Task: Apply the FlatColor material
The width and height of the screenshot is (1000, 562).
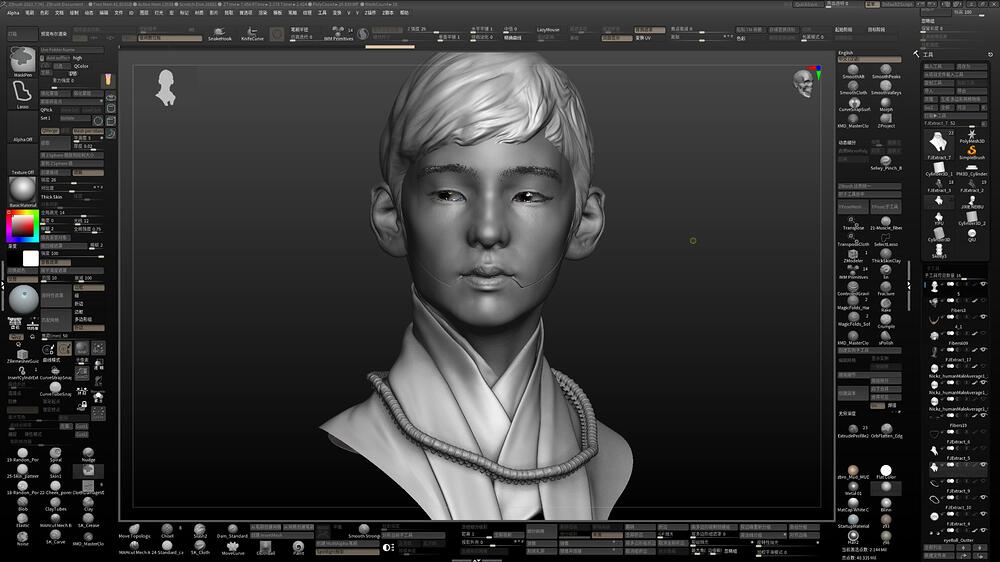Action: pos(886,472)
